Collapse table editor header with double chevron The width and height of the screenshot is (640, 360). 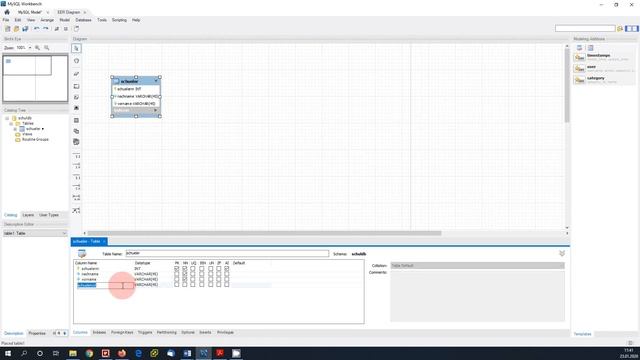tap(562, 253)
